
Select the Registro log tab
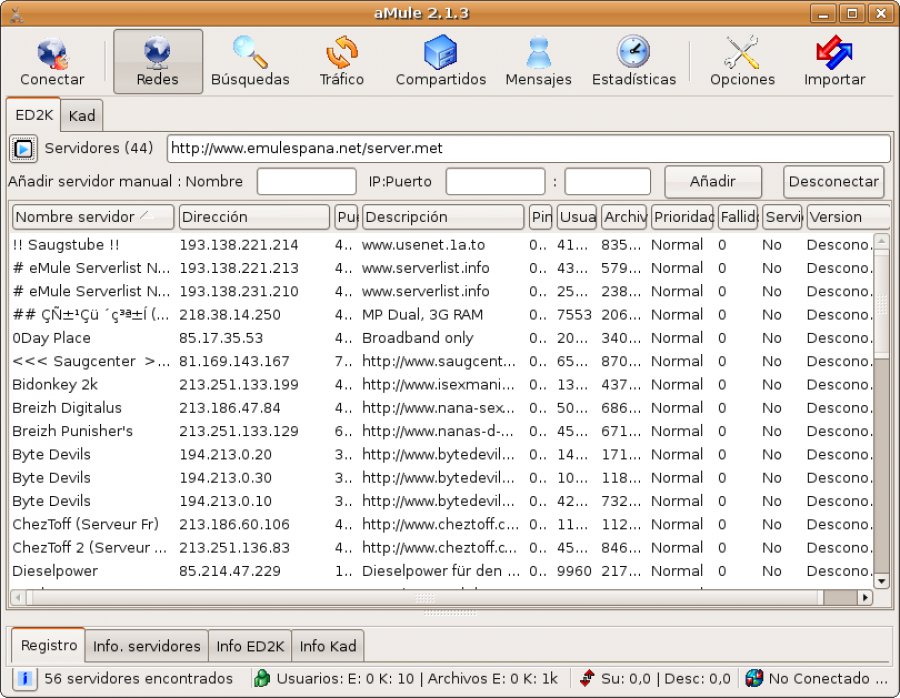pyautogui.click(x=49, y=645)
